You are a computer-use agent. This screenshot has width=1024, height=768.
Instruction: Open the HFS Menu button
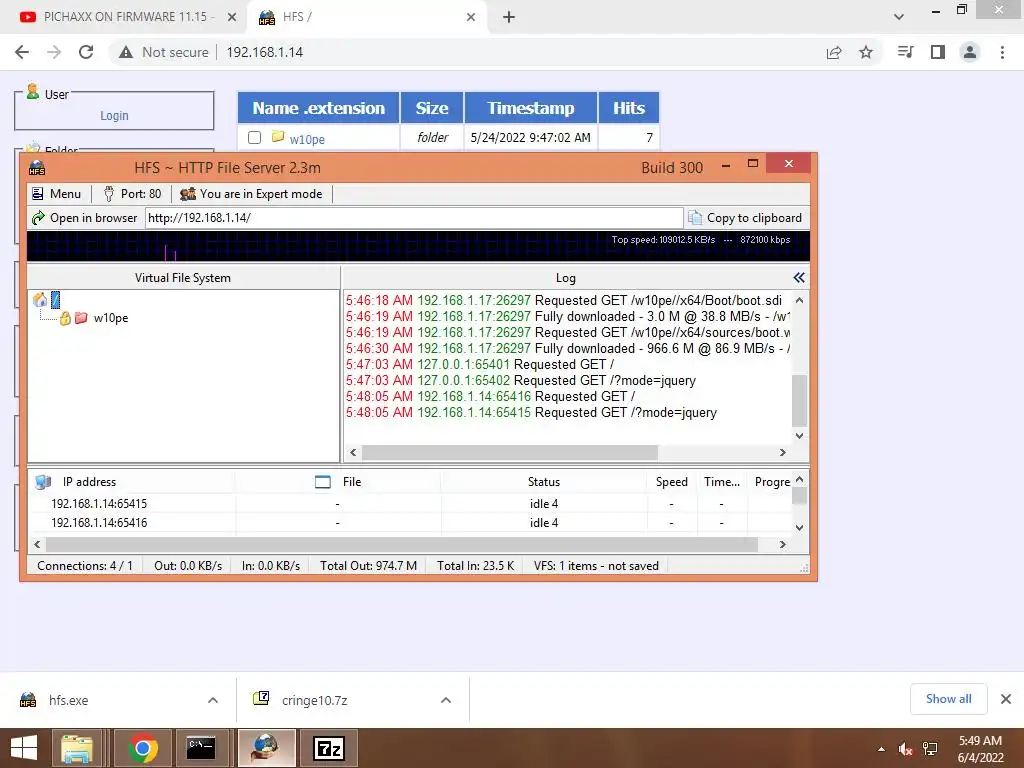click(x=56, y=194)
